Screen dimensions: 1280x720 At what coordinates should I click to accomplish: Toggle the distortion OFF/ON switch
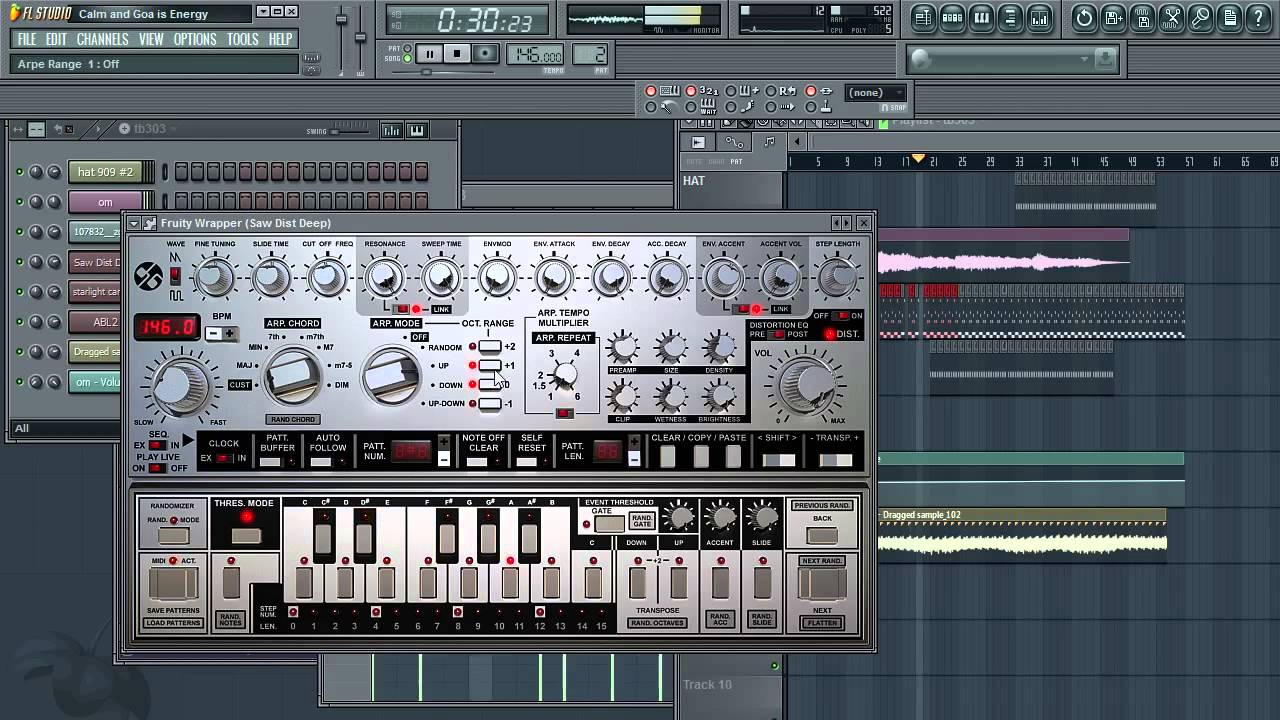[x=841, y=316]
